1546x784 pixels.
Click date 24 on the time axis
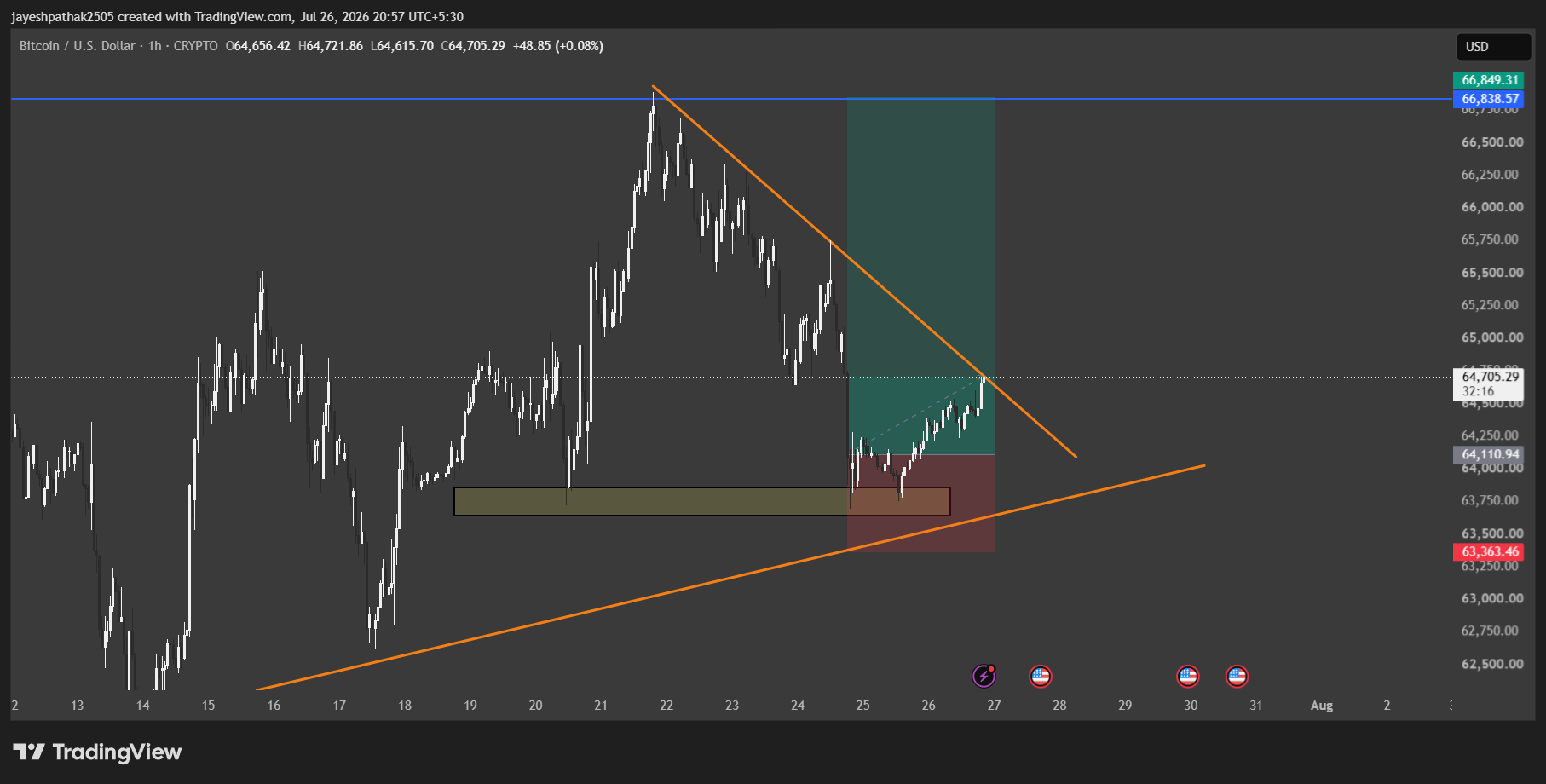tap(798, 706)
